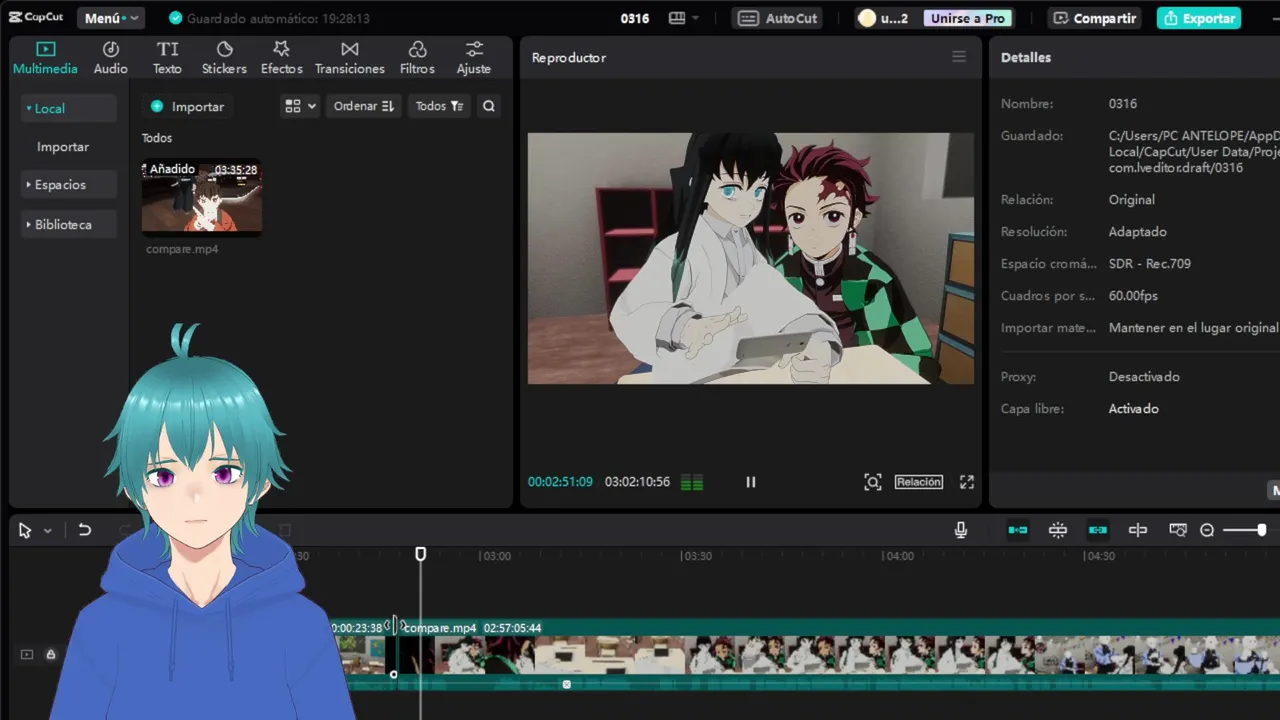Open the Filtros tab
Viewport: 1280px width, 720px height.
(417, 58)
